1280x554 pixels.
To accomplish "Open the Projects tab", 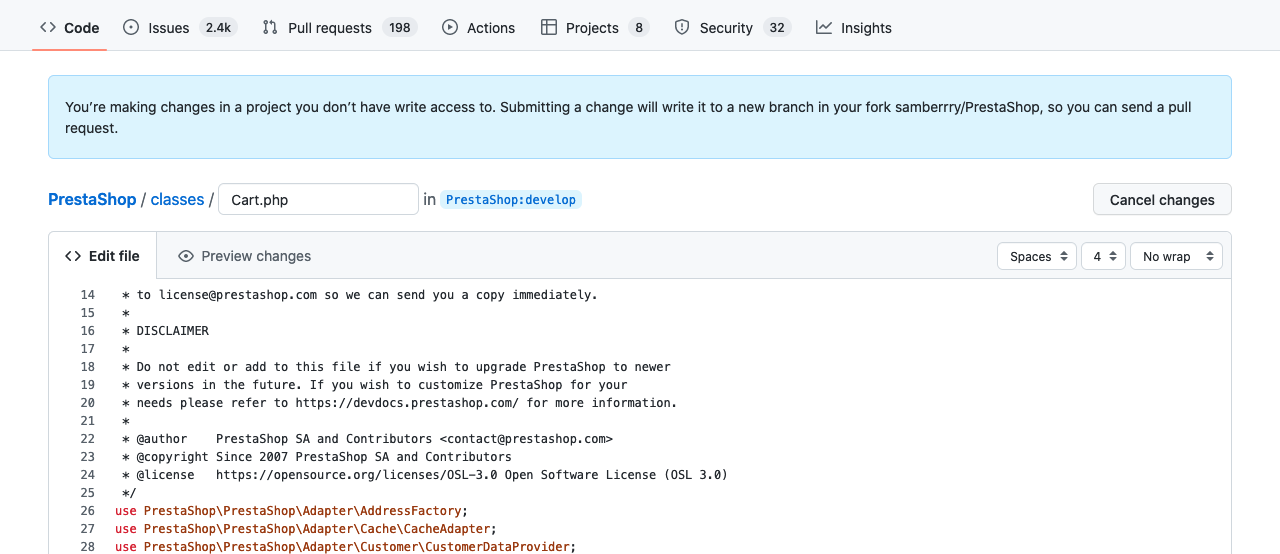I will pos(594,28).
